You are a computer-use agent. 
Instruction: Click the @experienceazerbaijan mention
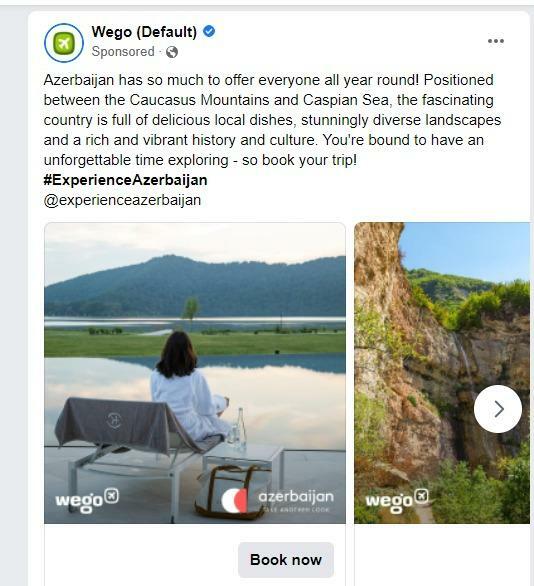123,200
